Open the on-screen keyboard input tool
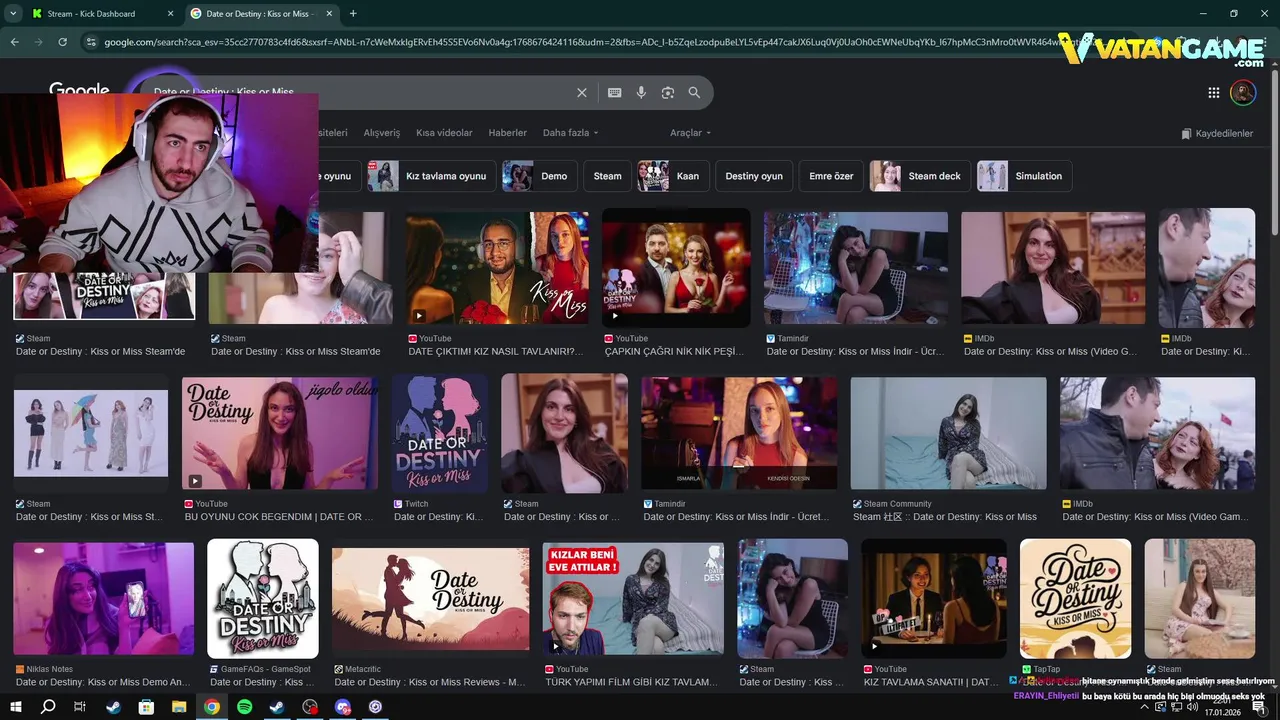The height and width of the screenshot is (720, 1280). (x=614, y=92)
